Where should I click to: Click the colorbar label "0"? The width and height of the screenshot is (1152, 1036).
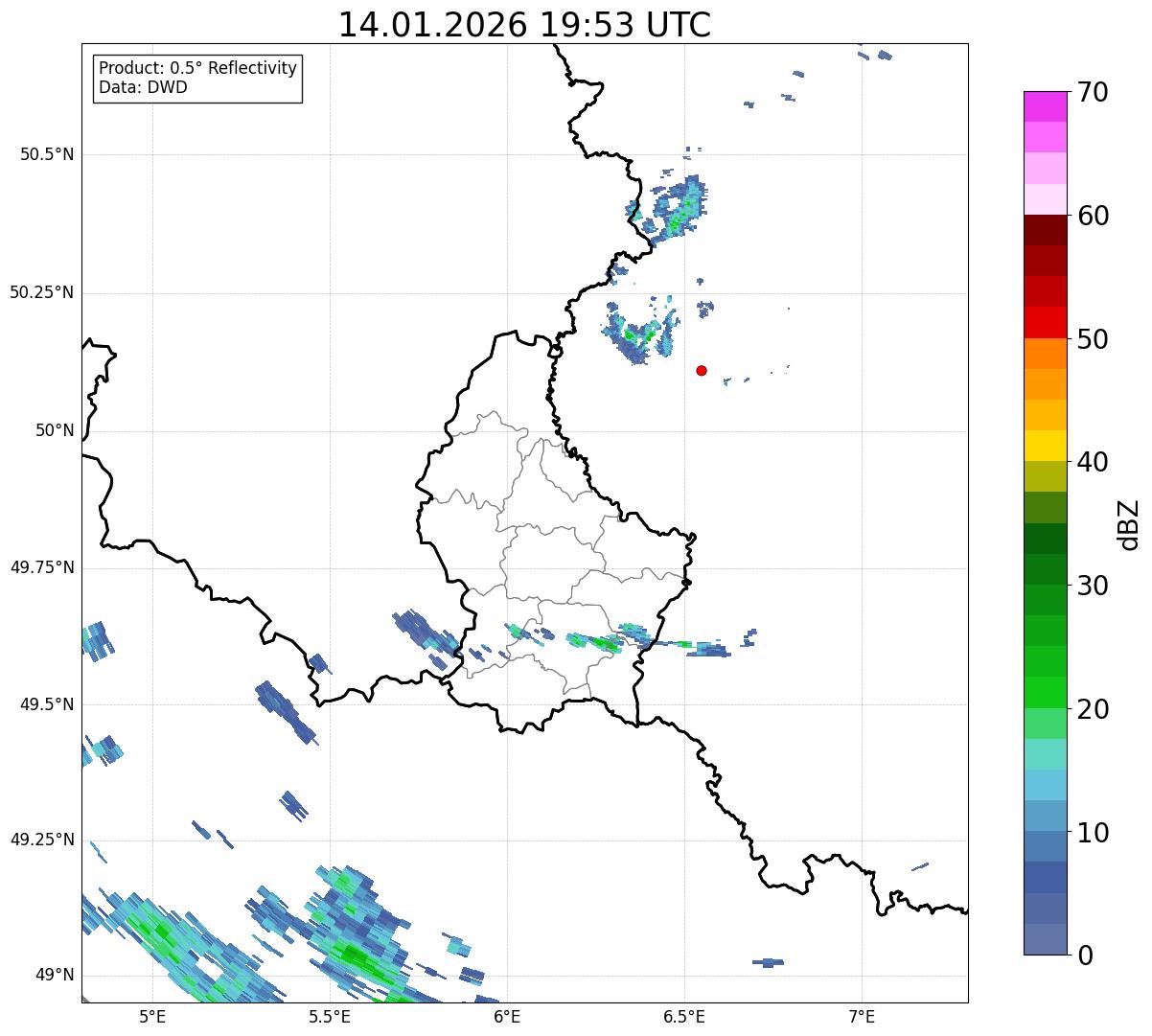point(1085,955)
